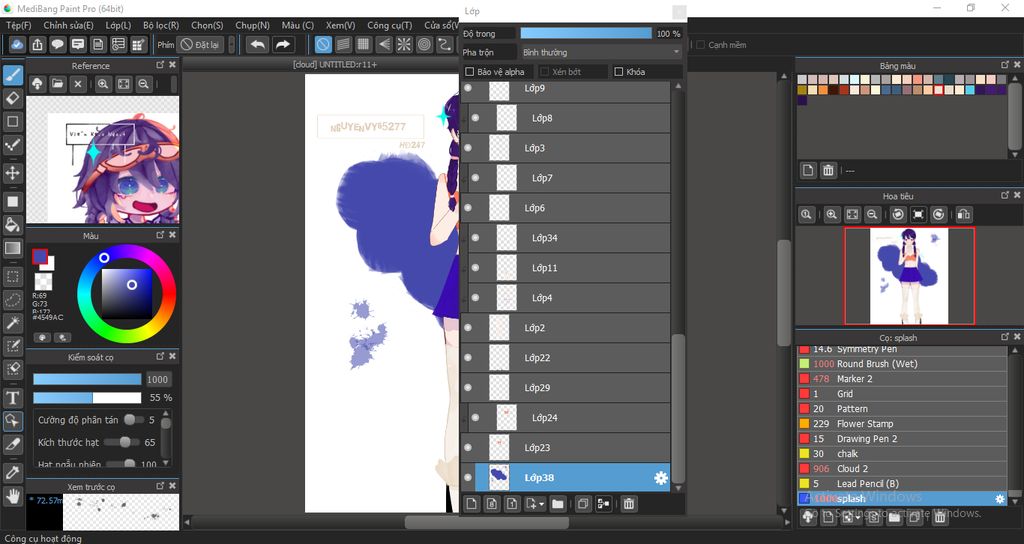Zoom in on the Reference image
The width and height of the screenshot is (1024, 544).
click(103, 84)
